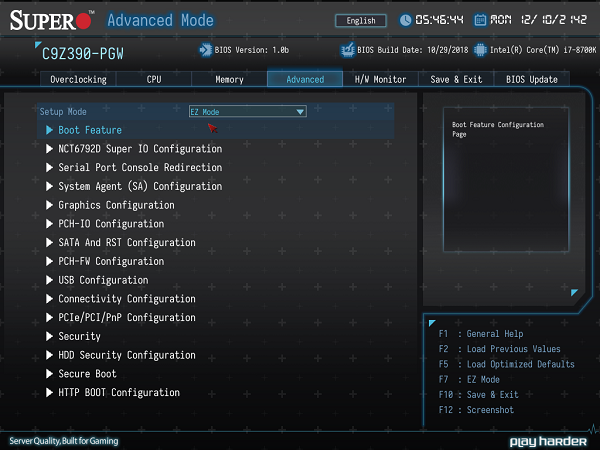
Task: Open the H/W Monitor tab
Action: pyautogui.click(x=380, y=79)
